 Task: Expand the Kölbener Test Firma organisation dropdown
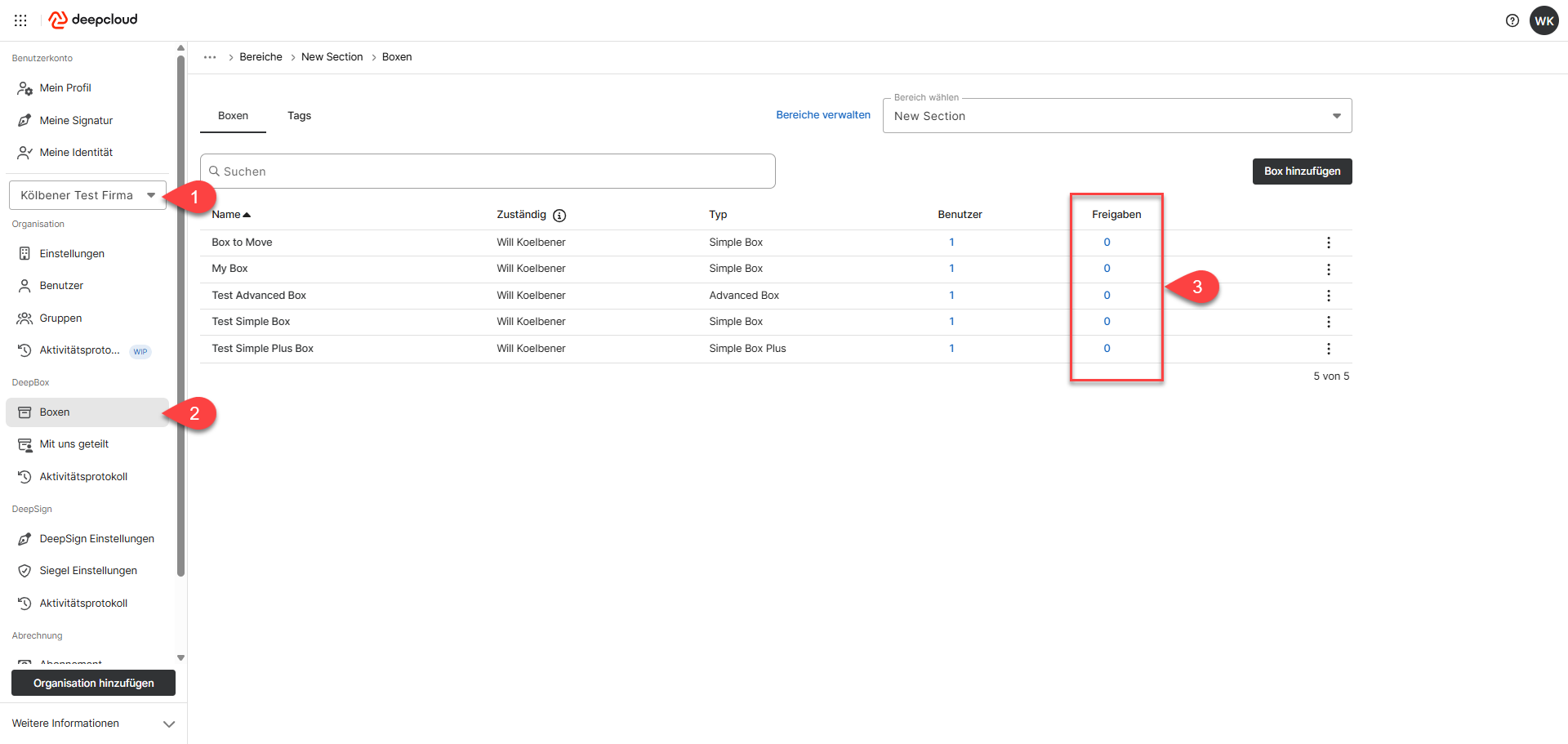tap(87, 195)
